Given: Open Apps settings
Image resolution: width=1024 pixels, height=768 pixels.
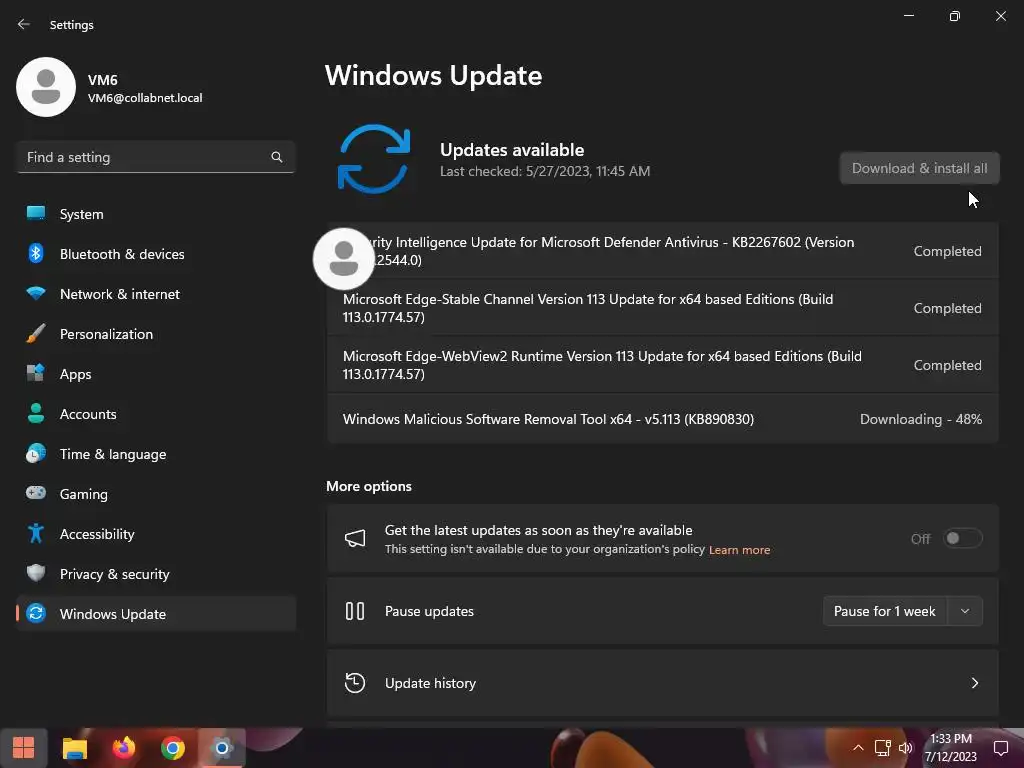Looking at the screenshot, I should pos(155,374).
